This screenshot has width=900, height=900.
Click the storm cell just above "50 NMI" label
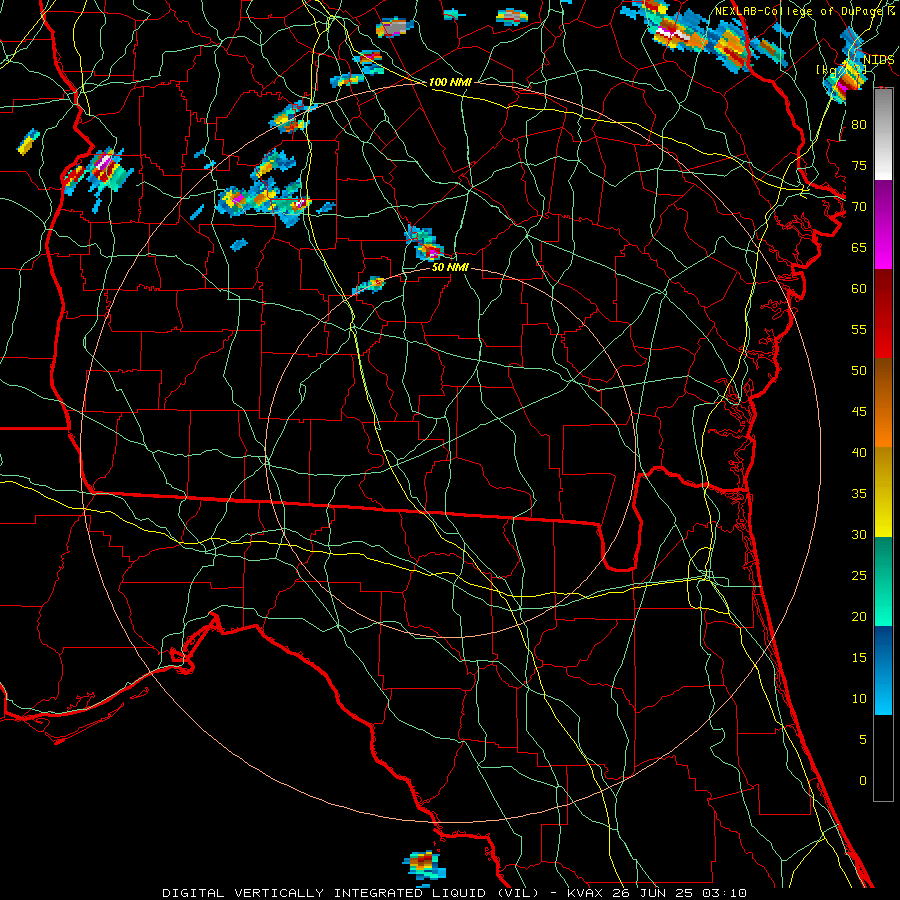[424, 244]
